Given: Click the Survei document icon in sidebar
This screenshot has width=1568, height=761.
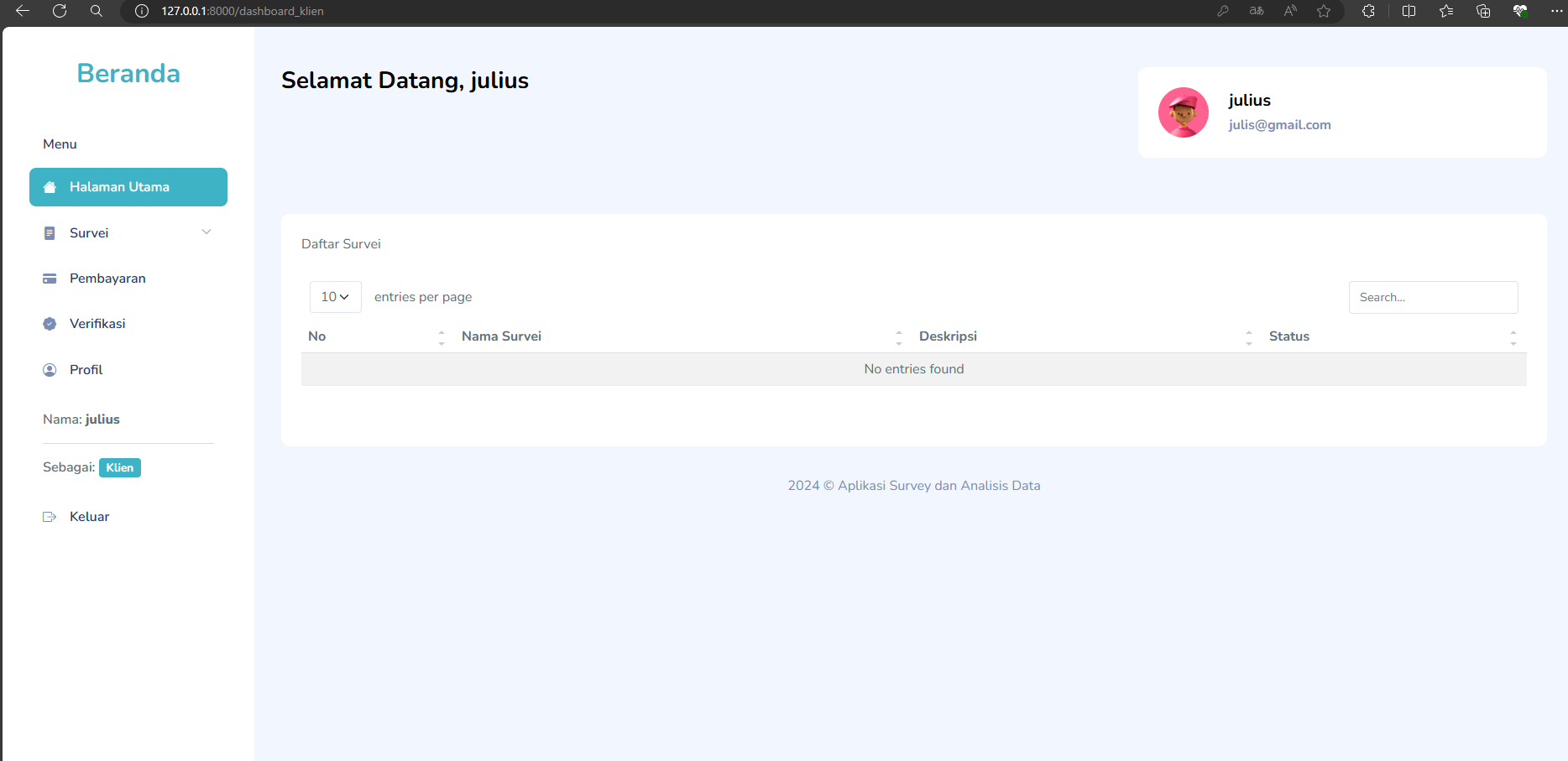Looking at the screenshot, I should coord(50,233).
